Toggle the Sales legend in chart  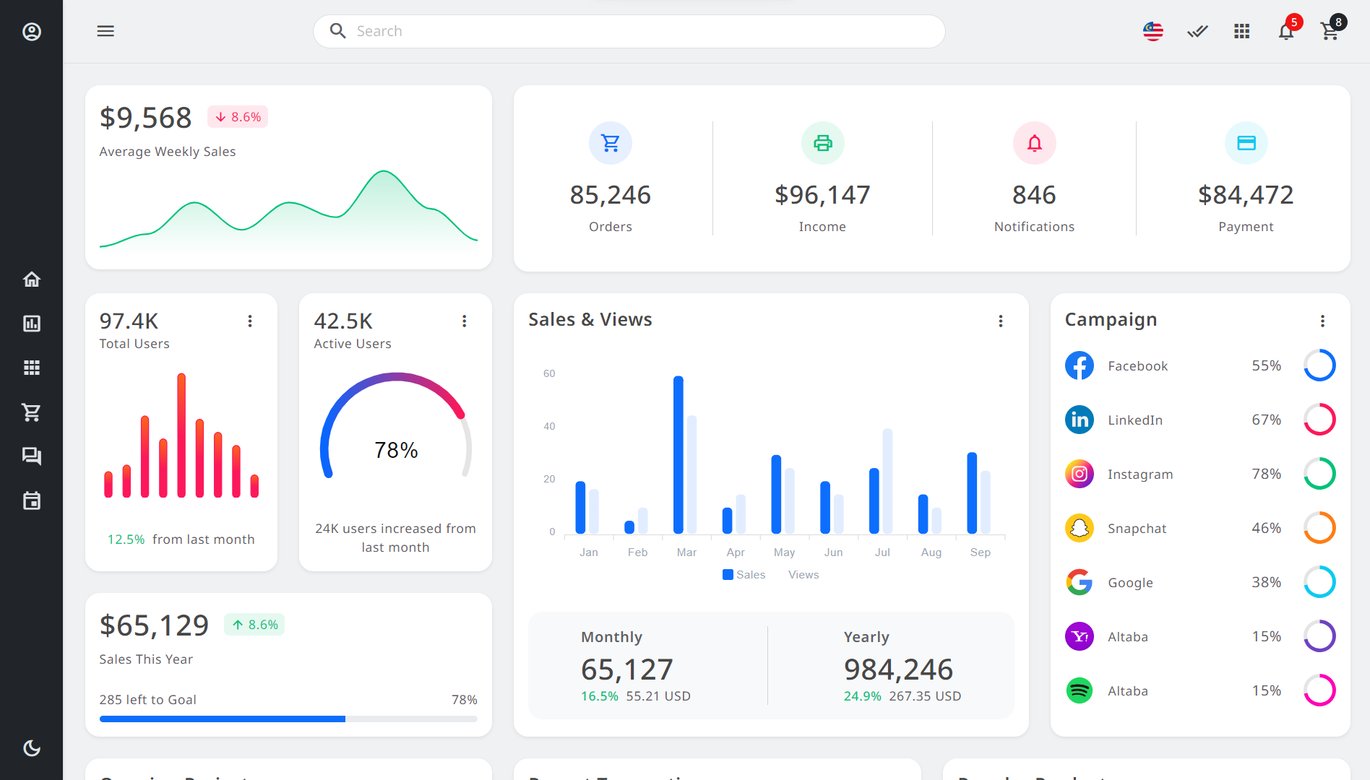pos(743,575)
